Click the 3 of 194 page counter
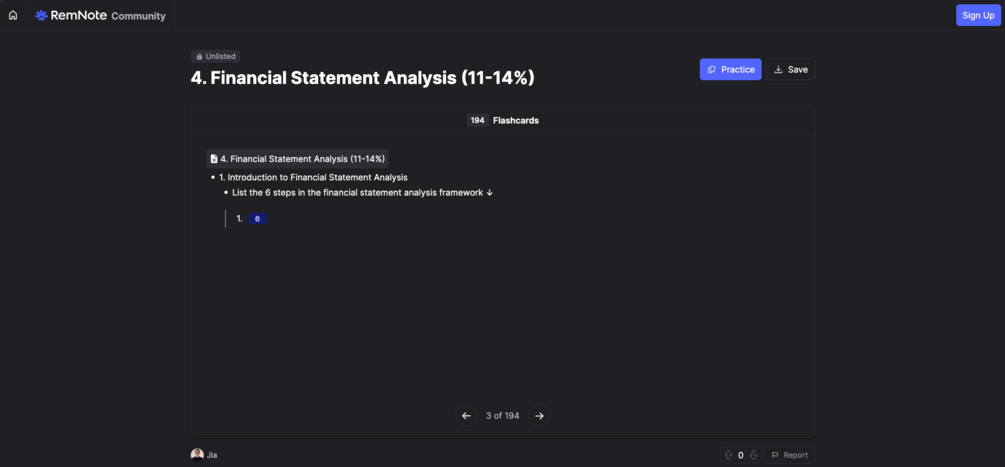The image size is (1005, 467). click(502, 416)
